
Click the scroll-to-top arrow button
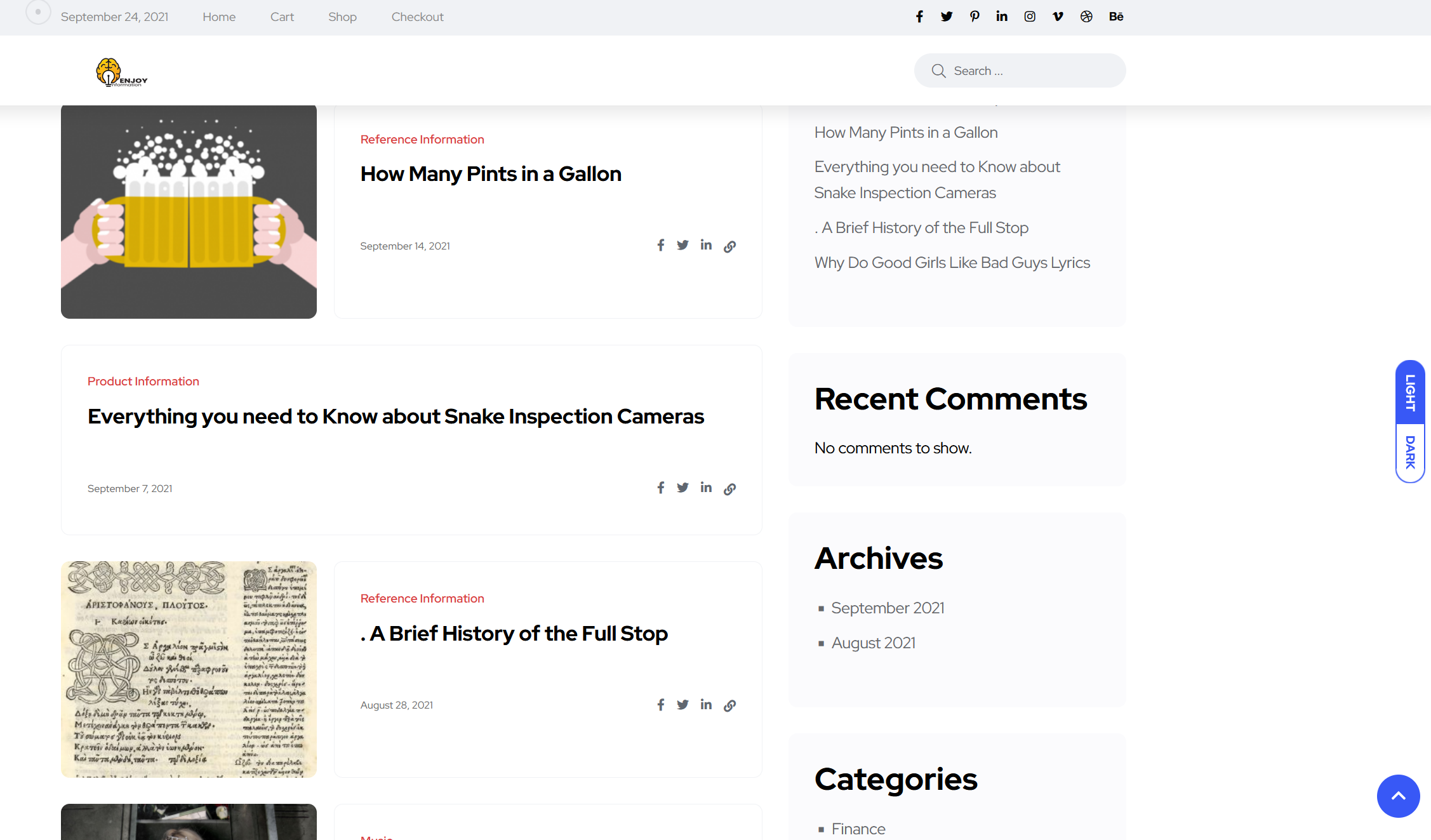[1398, 796]
